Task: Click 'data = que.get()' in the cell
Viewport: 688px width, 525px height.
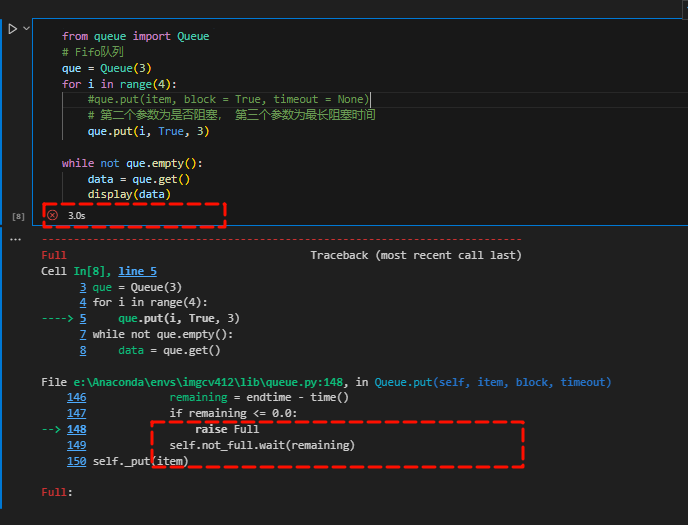Action: [x=139, y=179]
